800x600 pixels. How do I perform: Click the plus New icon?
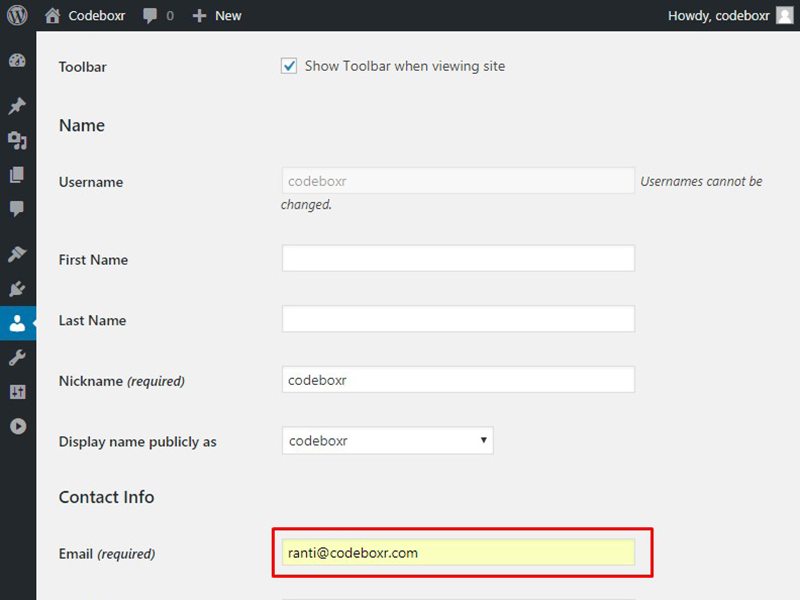click(x=199, y=16)
